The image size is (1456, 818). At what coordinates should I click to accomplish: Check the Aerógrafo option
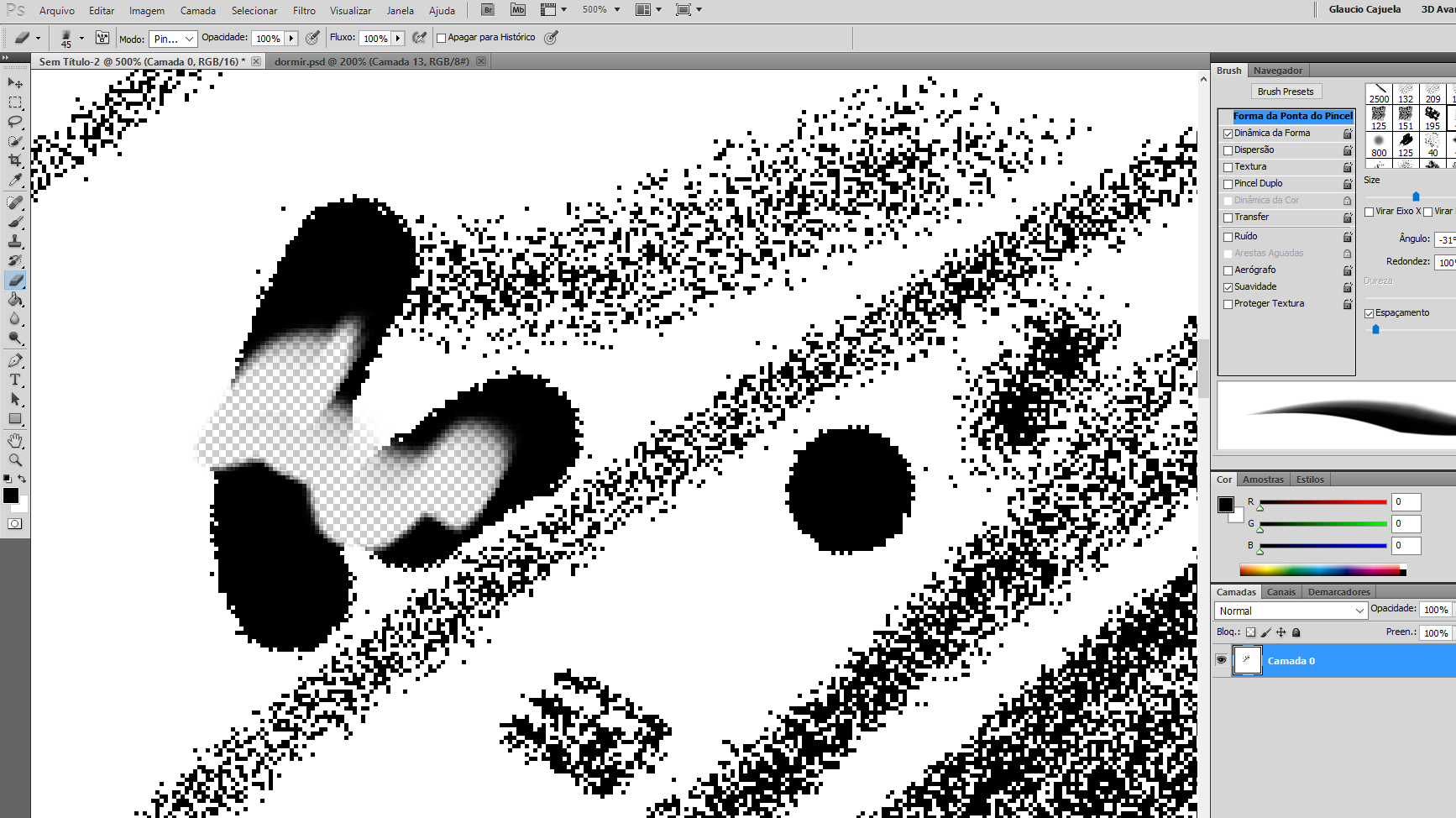coord(1228,270)
